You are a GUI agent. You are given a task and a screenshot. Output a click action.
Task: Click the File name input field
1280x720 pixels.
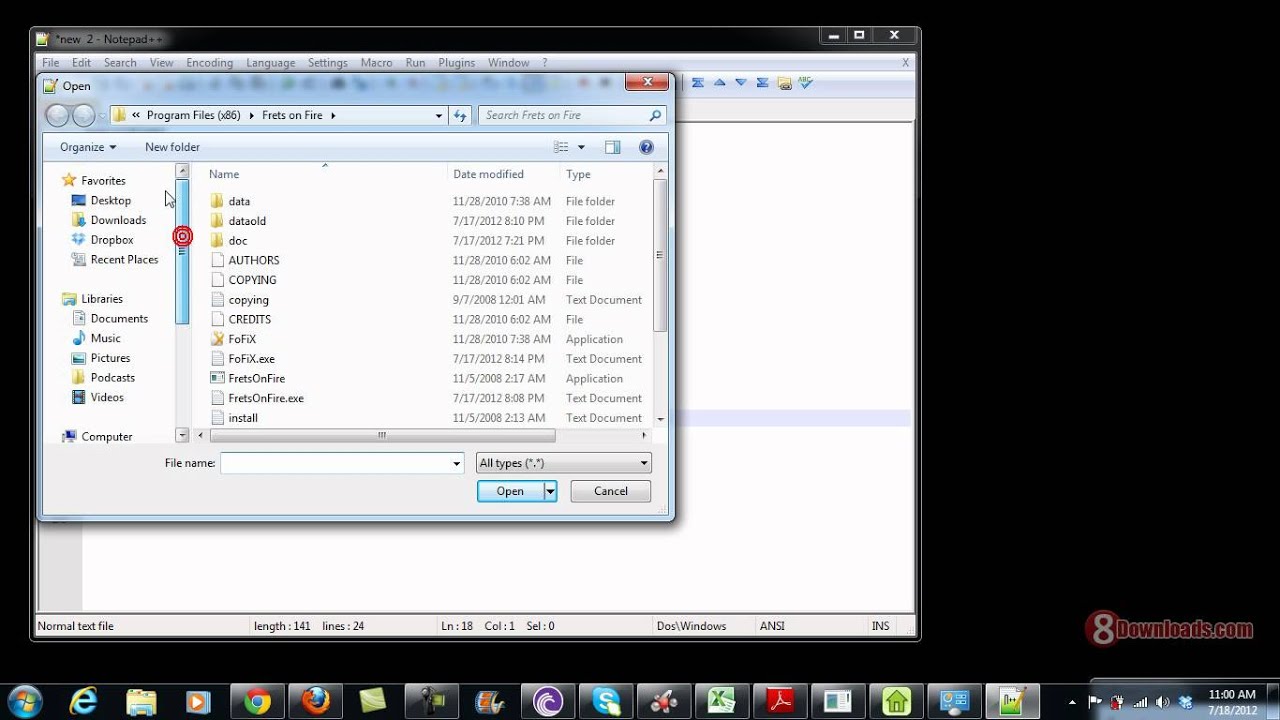[x=335, y=463]
